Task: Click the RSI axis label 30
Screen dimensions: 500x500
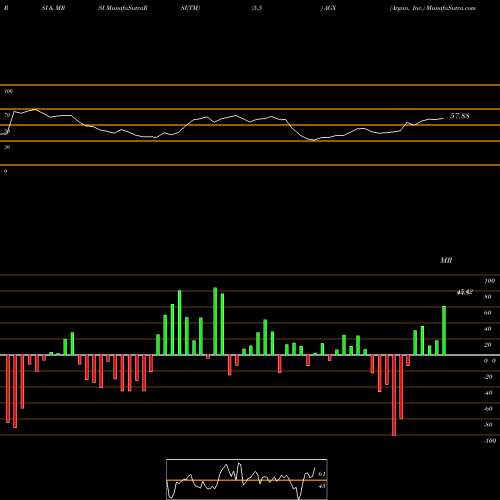Action: pos(7,147)
